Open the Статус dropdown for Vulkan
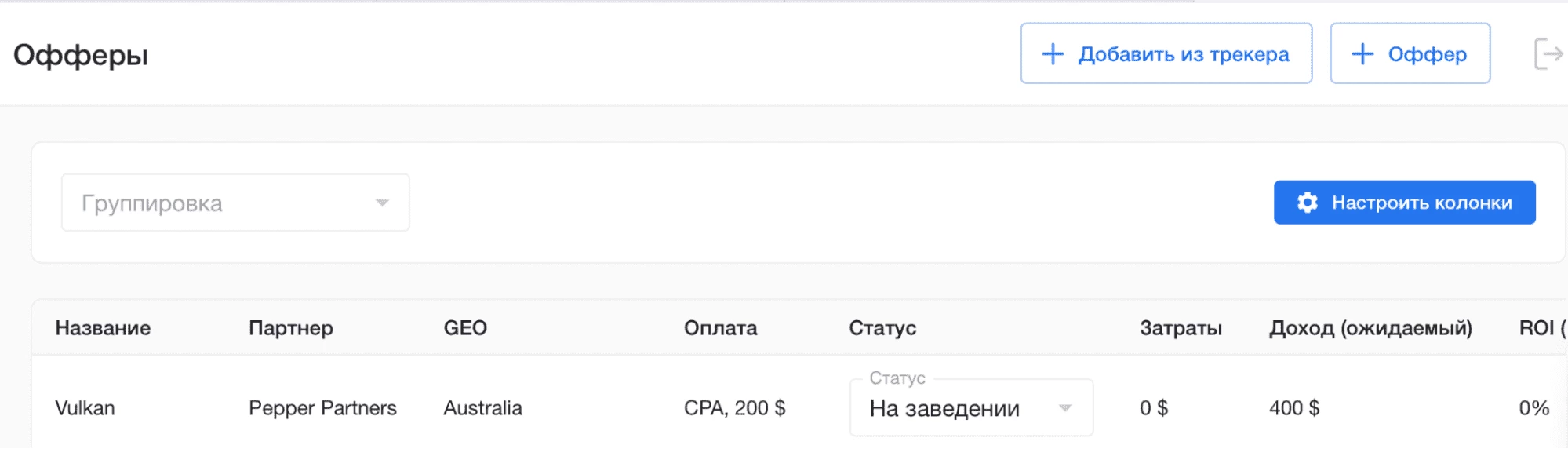The height and width of the screenshot is (449, 1568). click(971, 407)
